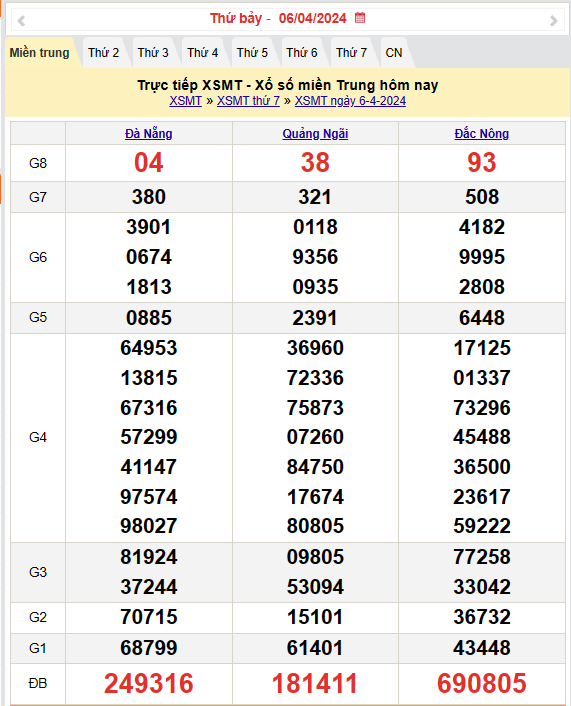
Task: Open the Quảng Ngãi province link
Action: pyautogui.click(x=315, y=134)
